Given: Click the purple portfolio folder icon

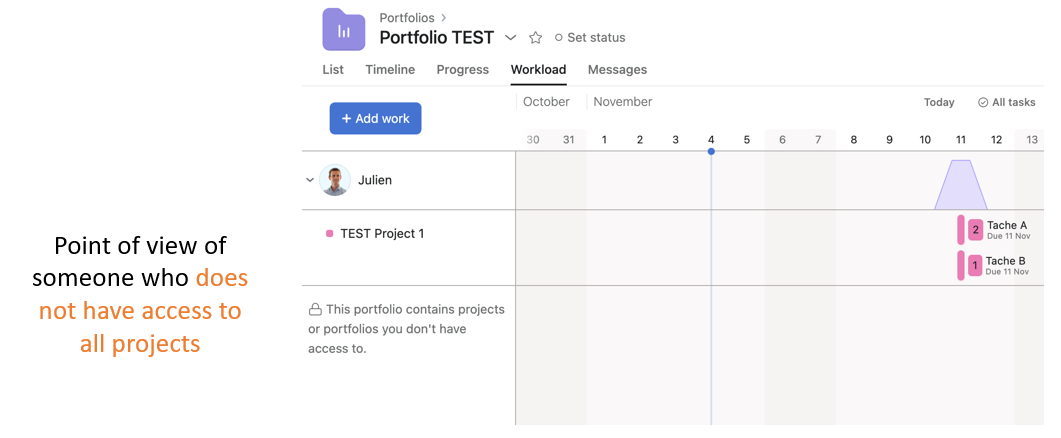Looking at the screenshot, I should click(x=343, y=29).
